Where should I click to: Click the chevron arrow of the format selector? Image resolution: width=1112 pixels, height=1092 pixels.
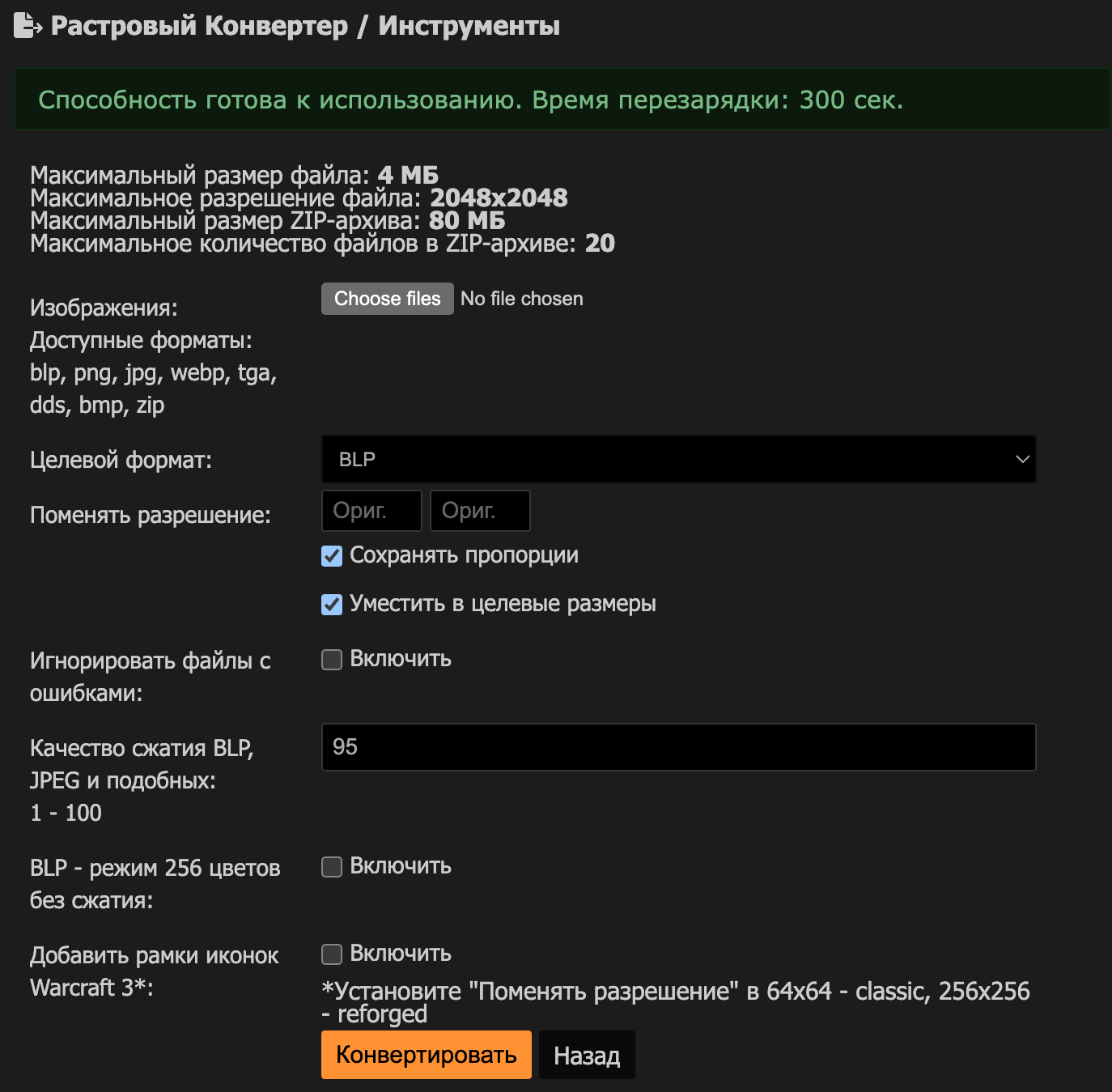pos(1022,459)
